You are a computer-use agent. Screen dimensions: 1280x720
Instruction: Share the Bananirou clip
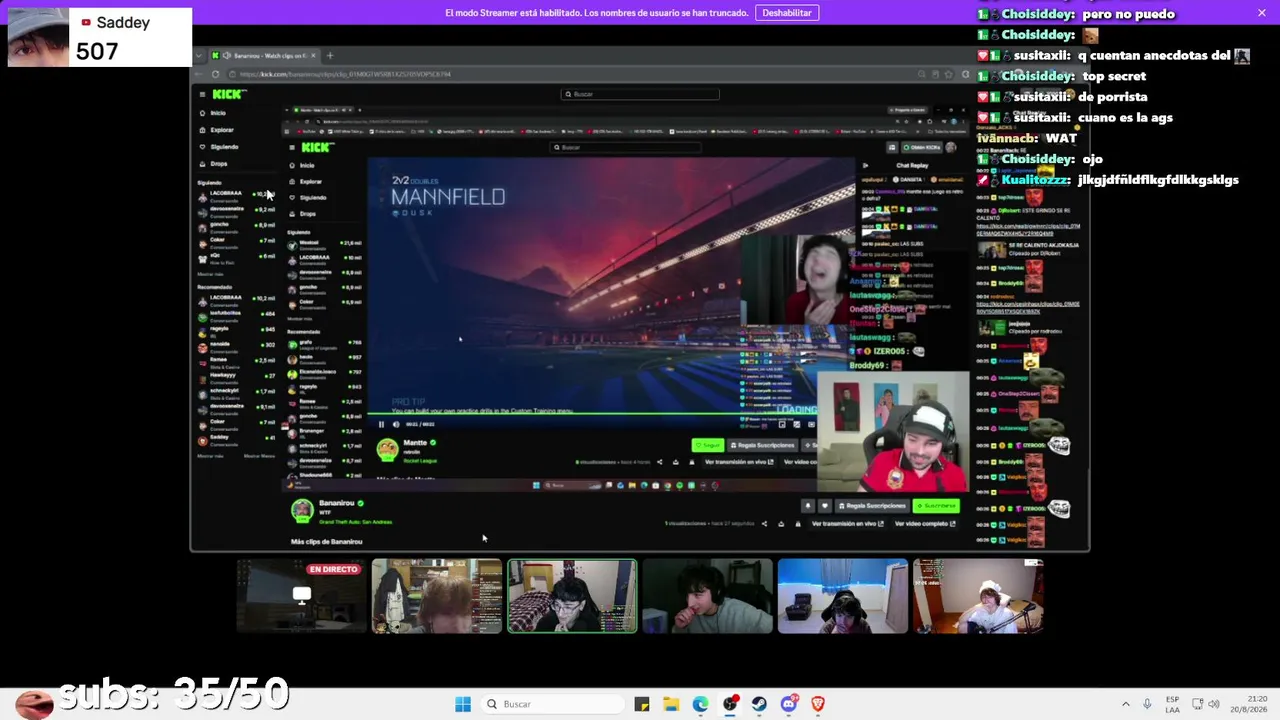click(x=764, y=523)
